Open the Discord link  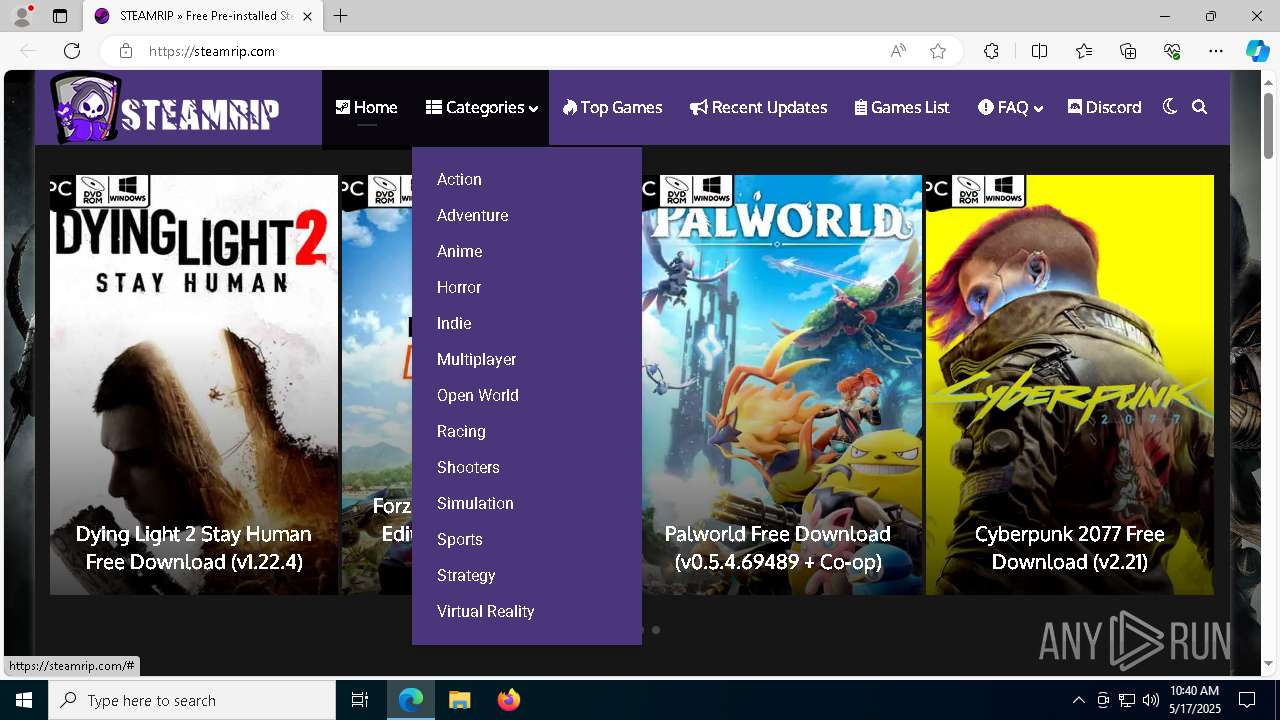(x=1104, y=108)
